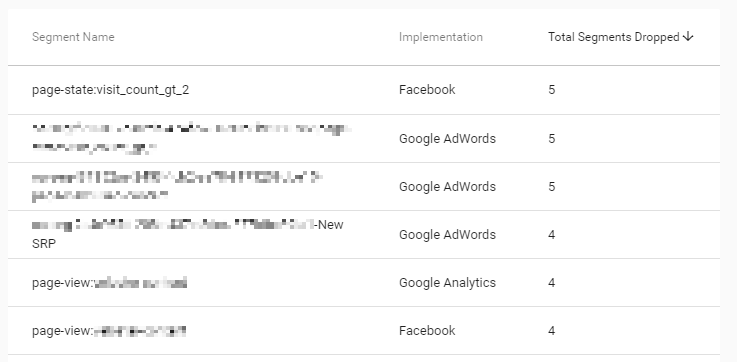Select Facebook in the first row
737x362 pixels.
[427, 90]
